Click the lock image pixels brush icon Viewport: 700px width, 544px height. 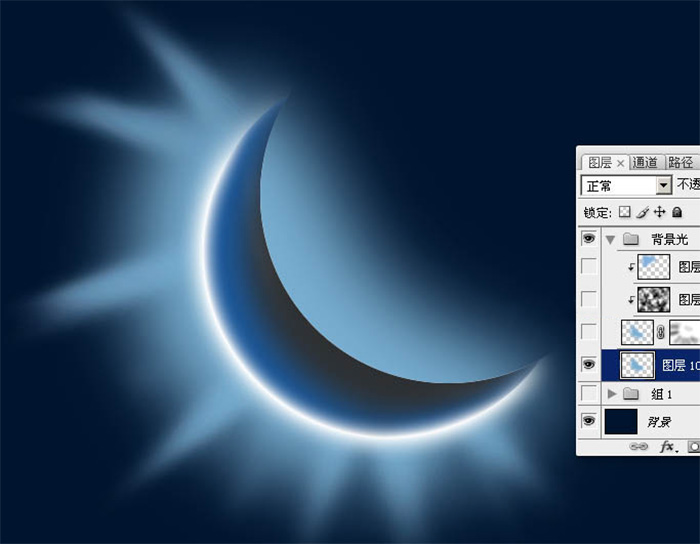tap(641, 212)
